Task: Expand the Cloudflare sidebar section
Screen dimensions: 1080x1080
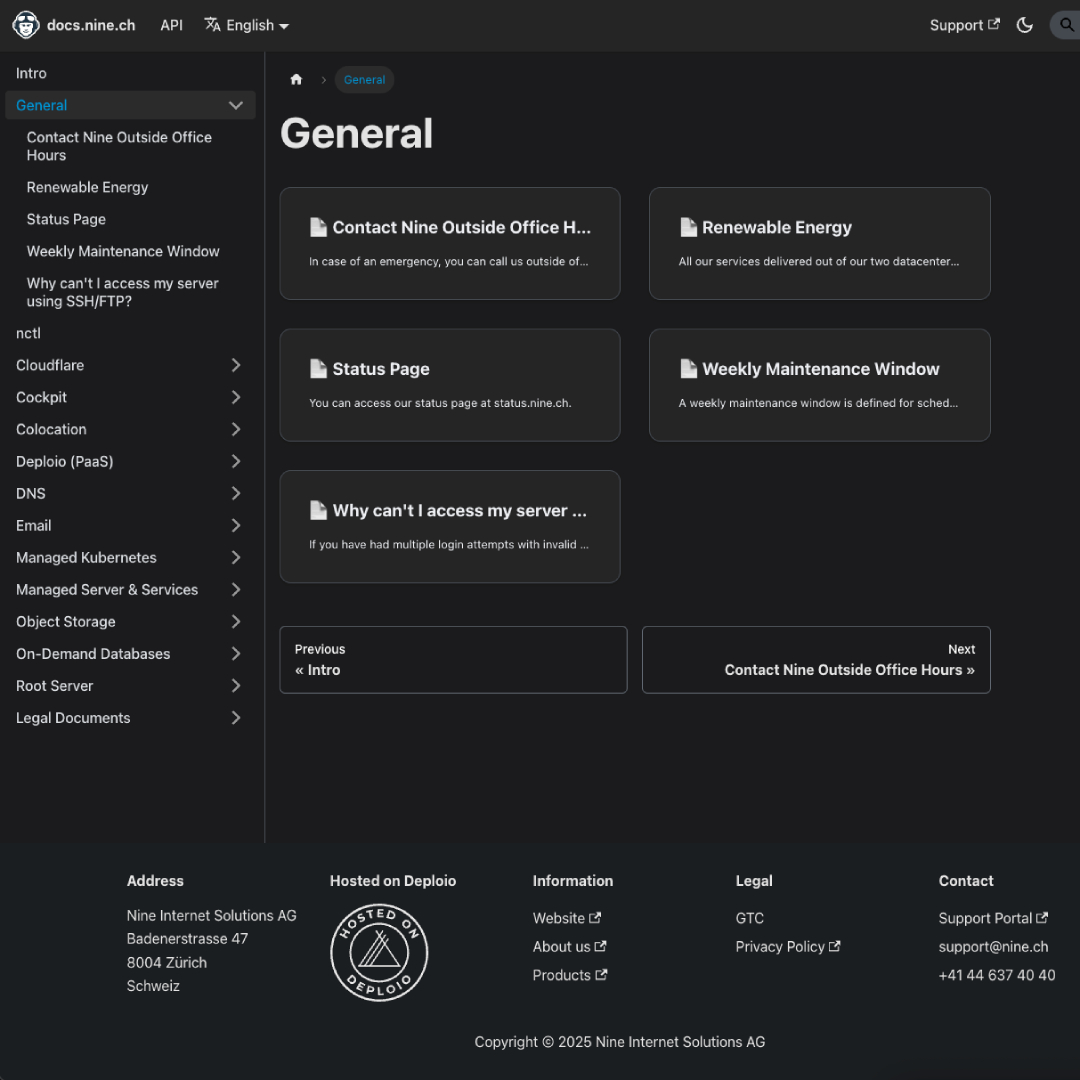Action: tap(236, 365)
